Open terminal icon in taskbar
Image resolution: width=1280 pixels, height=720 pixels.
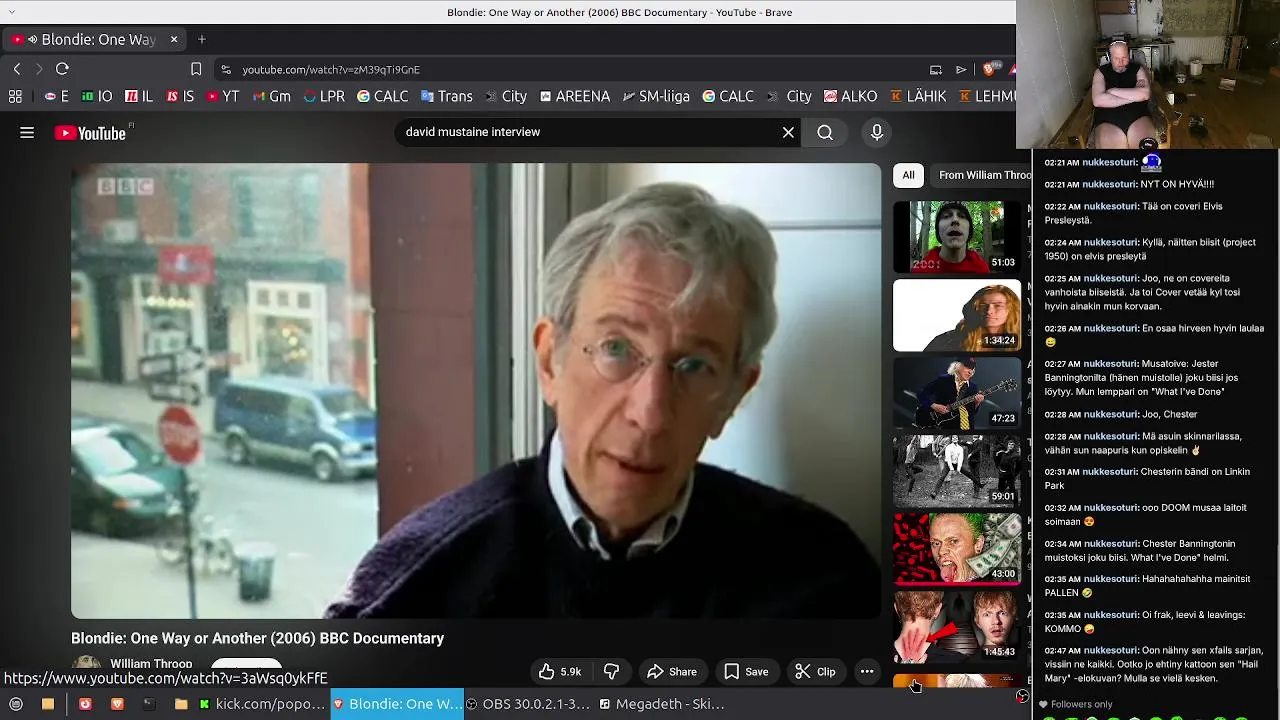pyautogui.click(x=149, y=704)
